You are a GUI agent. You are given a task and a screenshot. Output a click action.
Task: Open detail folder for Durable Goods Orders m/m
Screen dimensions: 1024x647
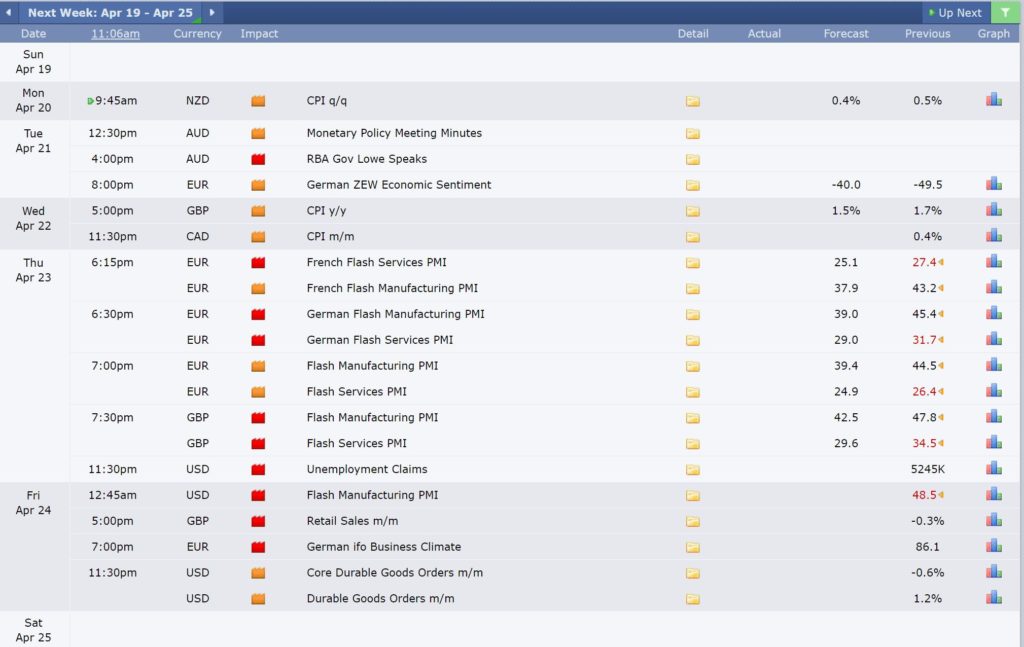pos(693,599)
